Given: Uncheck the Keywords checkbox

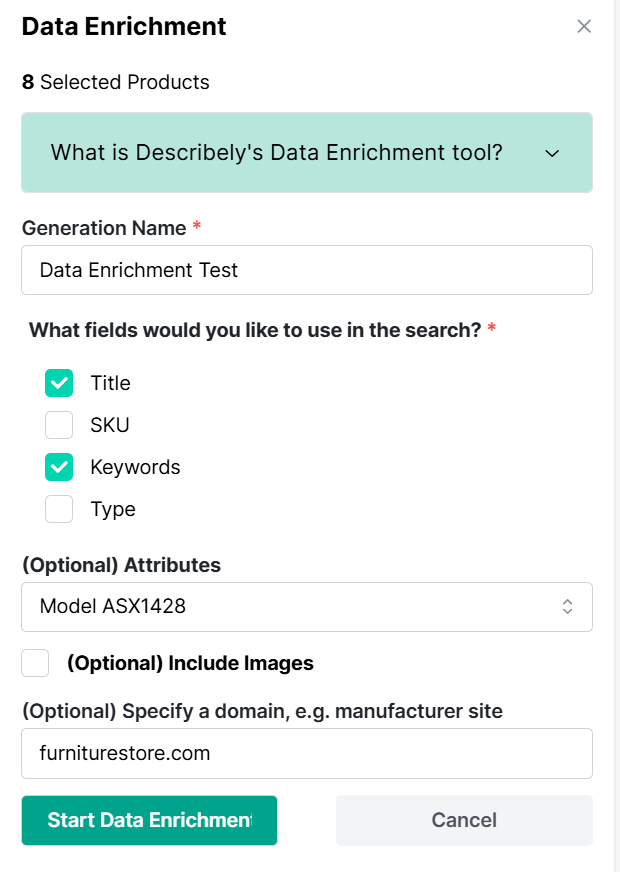Looking at the screenshot, I should pyautogui.click(x=59, y=467).
